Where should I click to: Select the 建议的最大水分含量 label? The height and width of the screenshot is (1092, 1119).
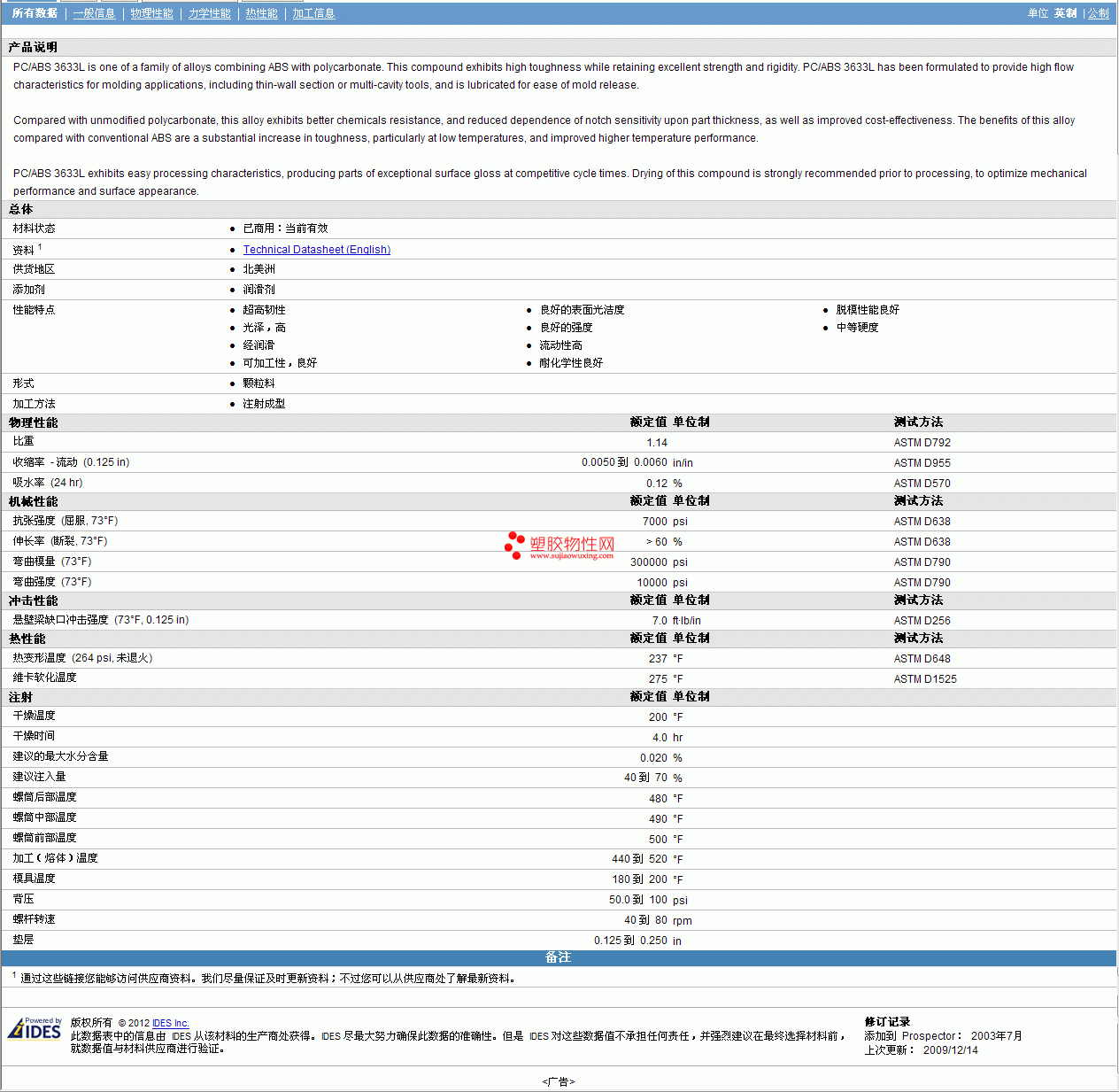60,756
